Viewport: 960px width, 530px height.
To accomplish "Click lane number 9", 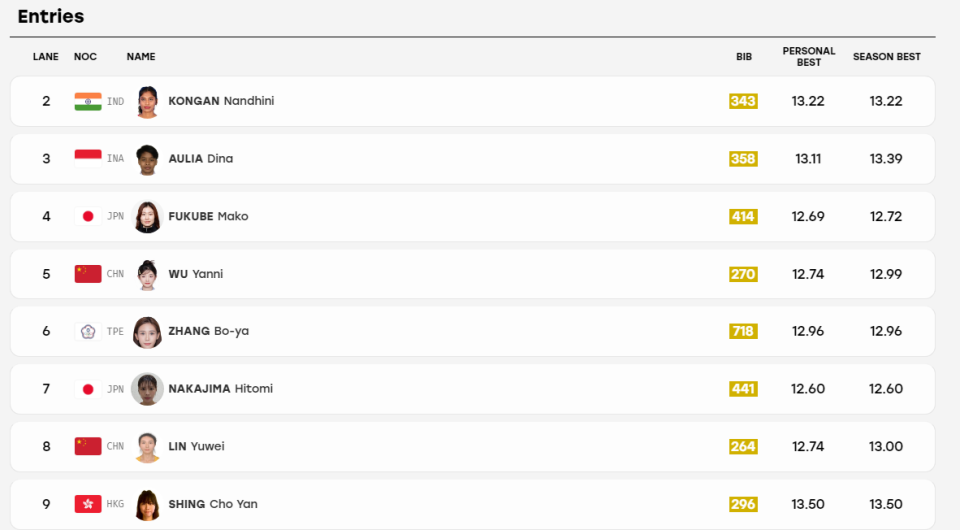I will coord(46,504).
